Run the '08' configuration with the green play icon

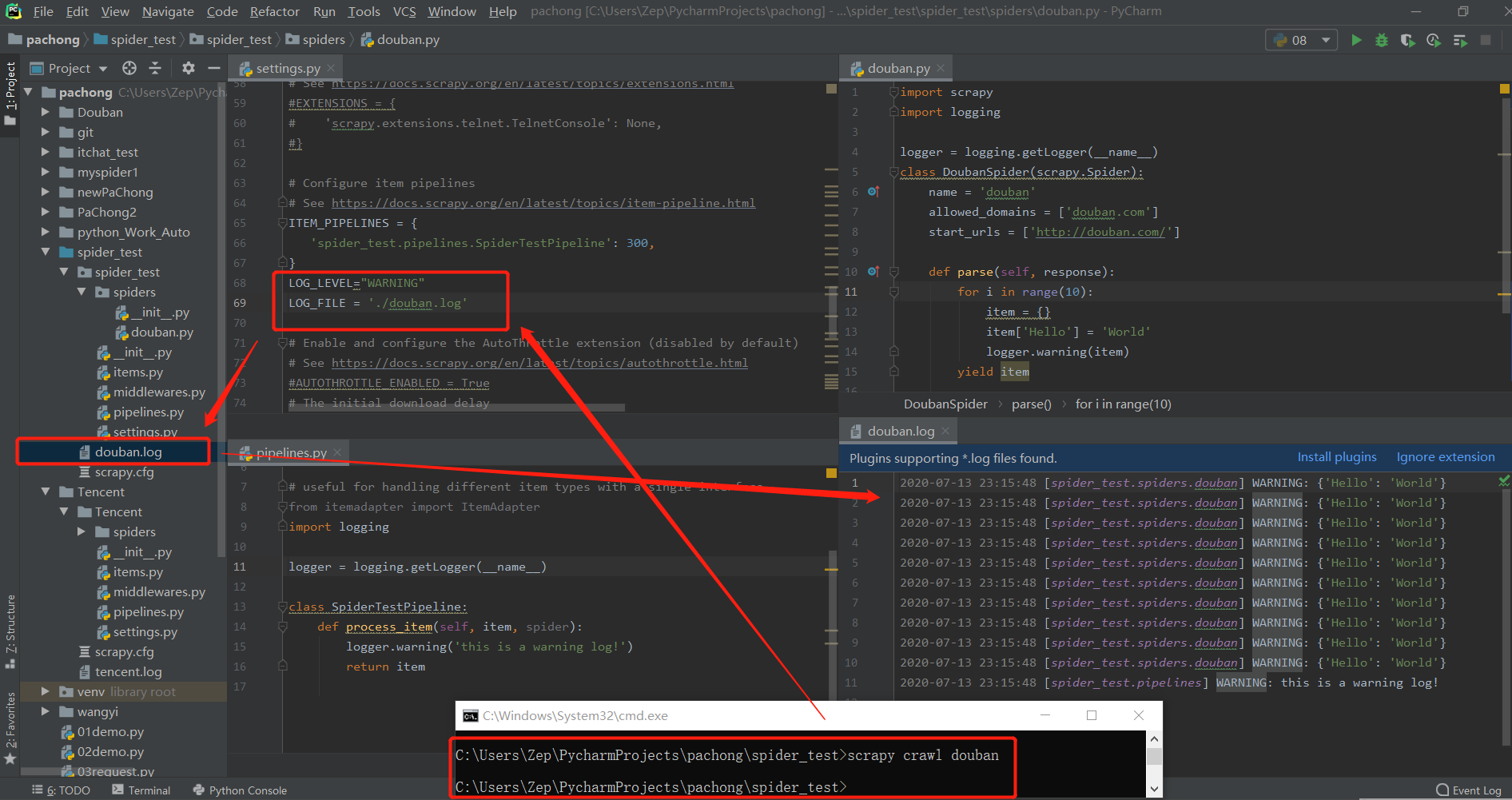coord(1356,40)
